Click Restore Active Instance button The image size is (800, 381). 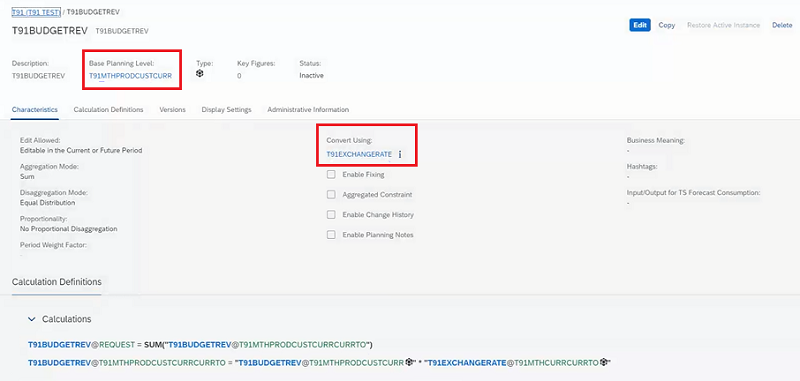[x=723, y=25]
